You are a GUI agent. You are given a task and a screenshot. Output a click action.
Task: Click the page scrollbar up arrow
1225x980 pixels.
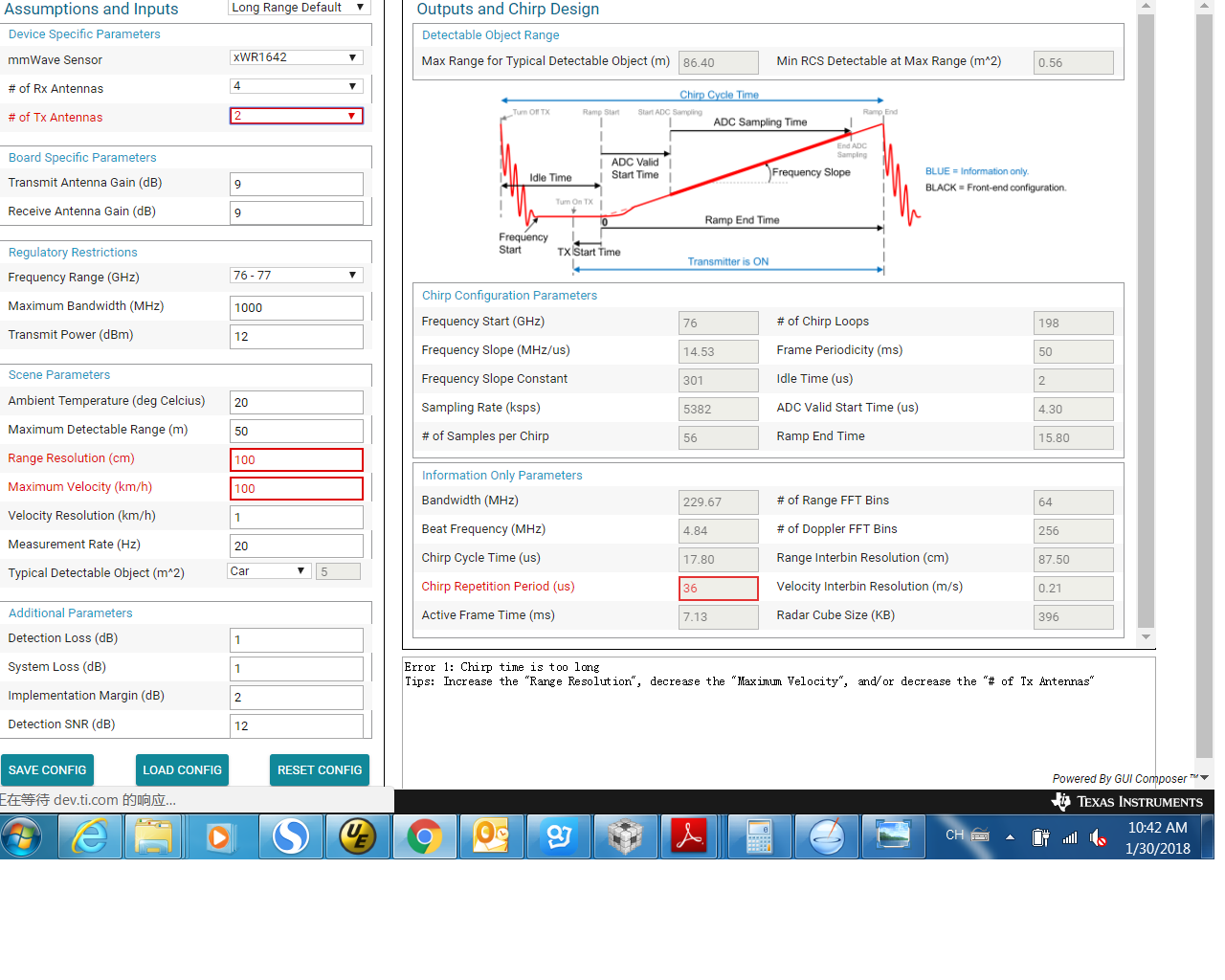(x=1204, y=6)
